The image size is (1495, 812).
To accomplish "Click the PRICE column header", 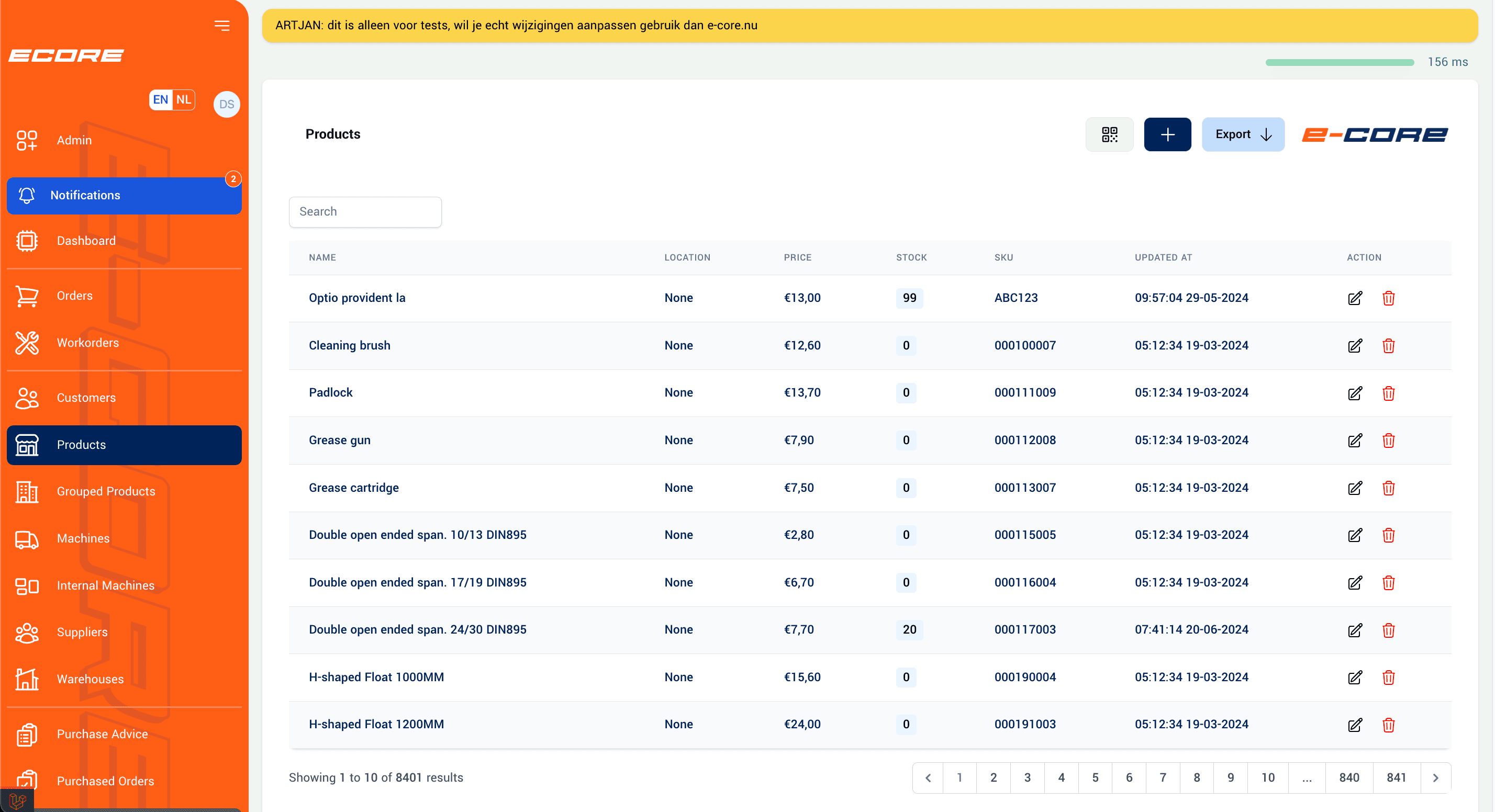I will (x=797, y=257).
